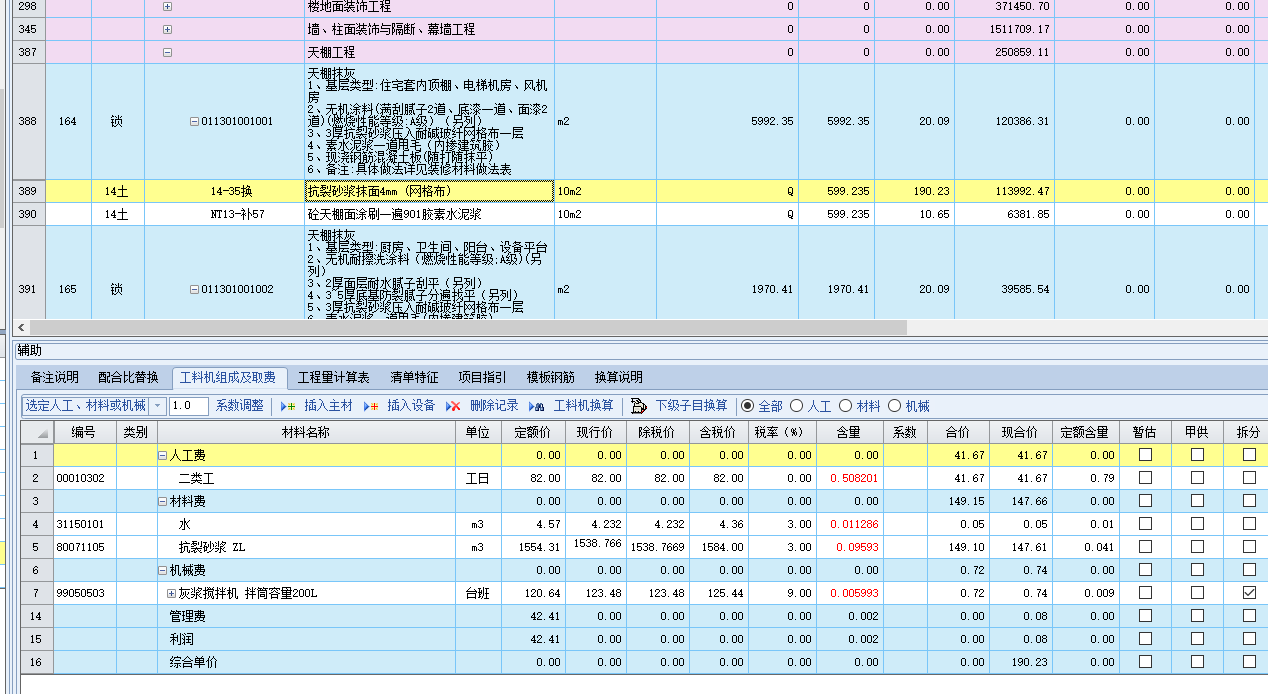
Task: Click the 1538.766 现行价 value
Action: point(599,543)
